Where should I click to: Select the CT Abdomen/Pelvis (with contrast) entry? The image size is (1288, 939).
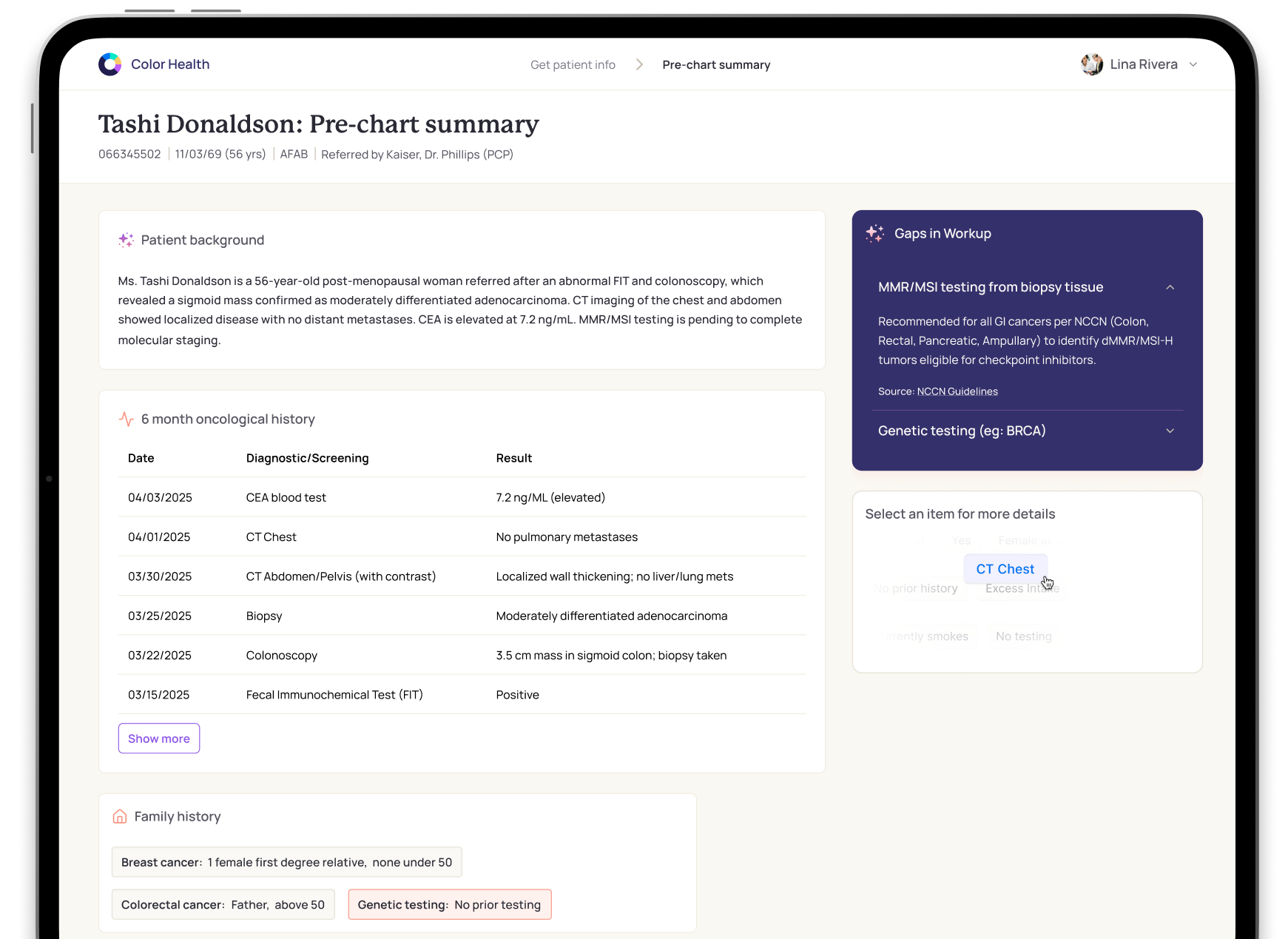coord(341,576)
